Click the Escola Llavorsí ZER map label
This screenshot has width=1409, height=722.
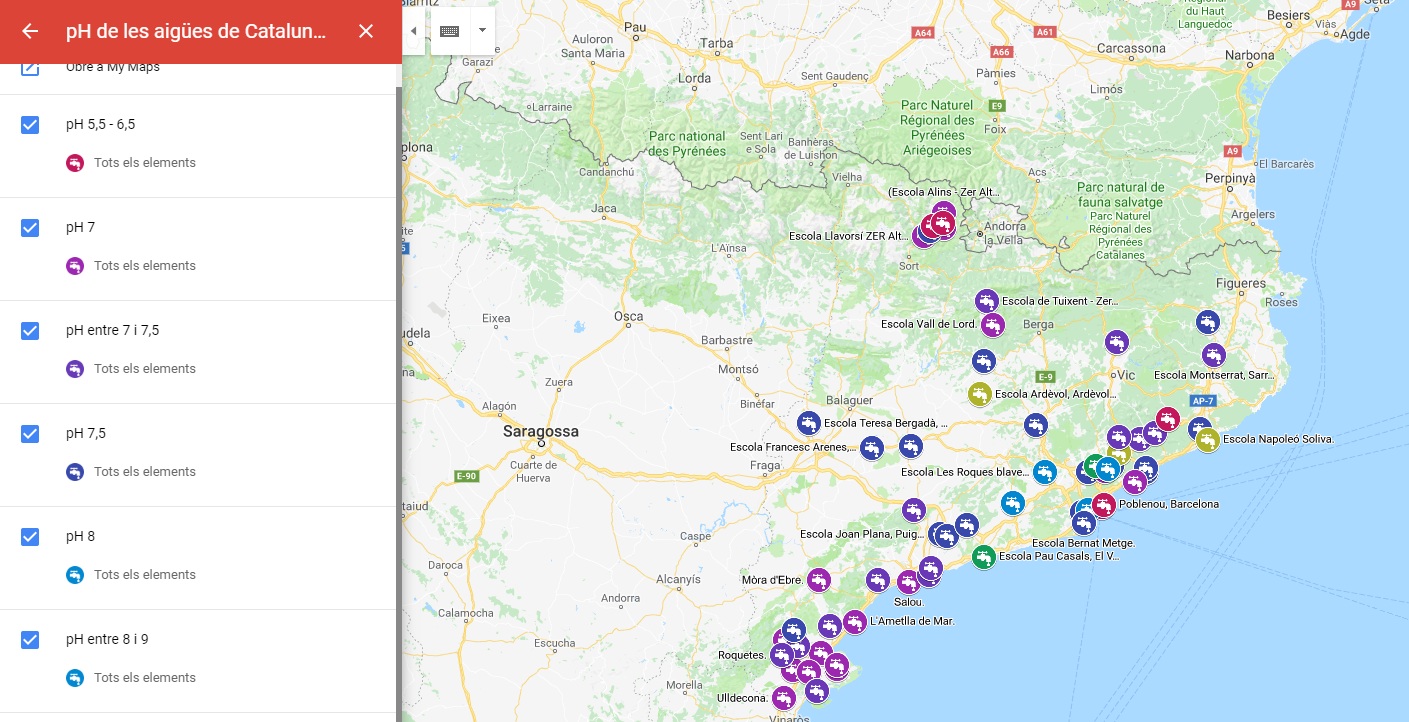(848, 236)
